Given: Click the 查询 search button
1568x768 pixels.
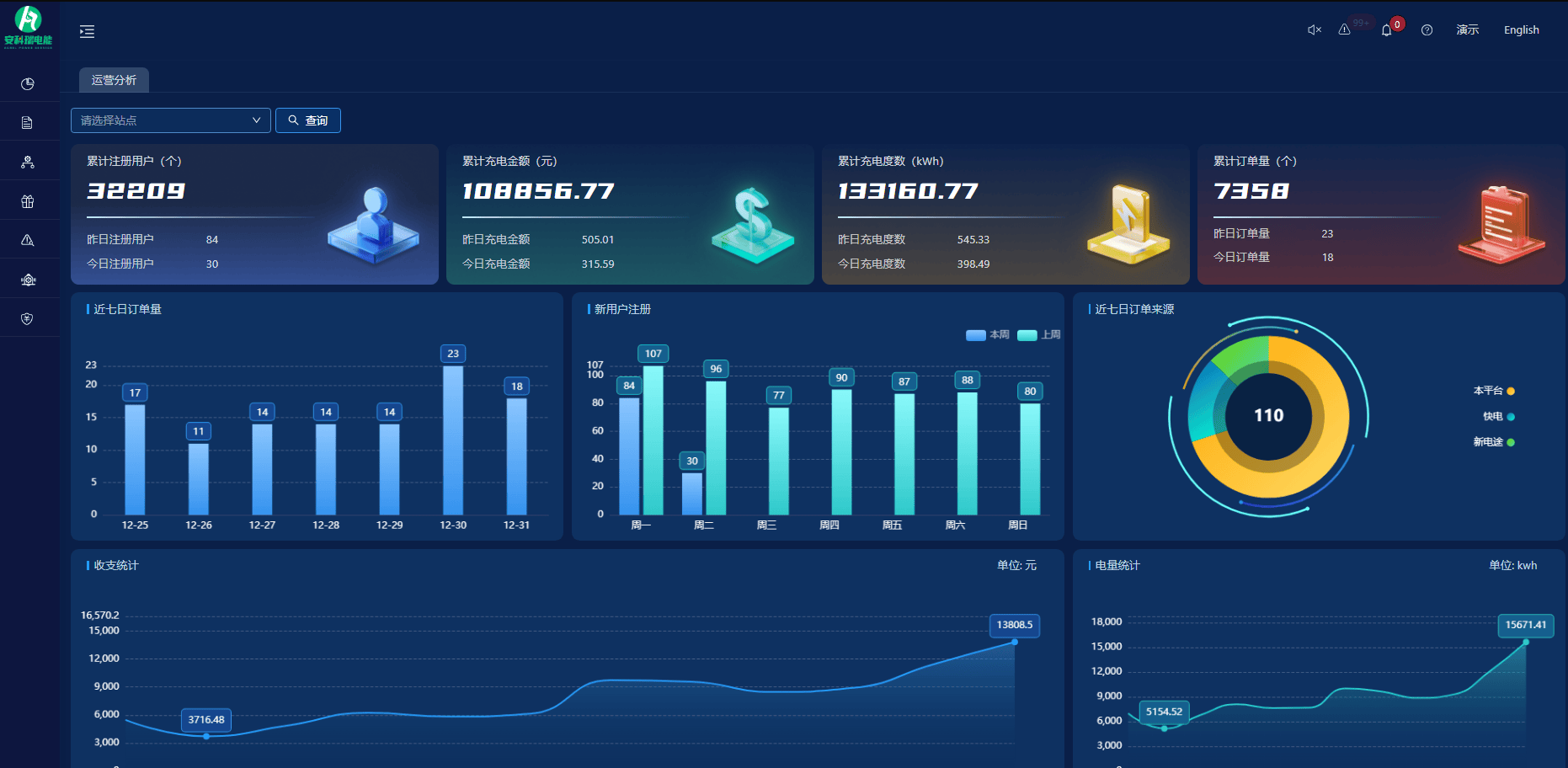Looking at the screenshot, I should [308, 120].
